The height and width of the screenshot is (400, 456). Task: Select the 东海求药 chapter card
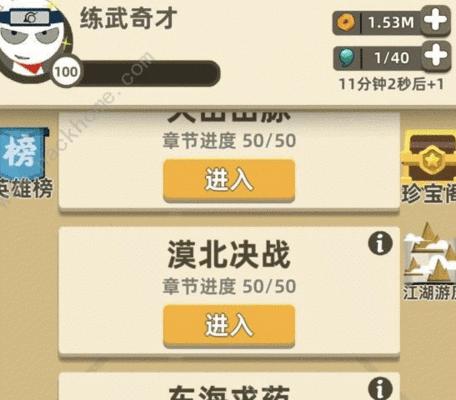click(229, 387)
